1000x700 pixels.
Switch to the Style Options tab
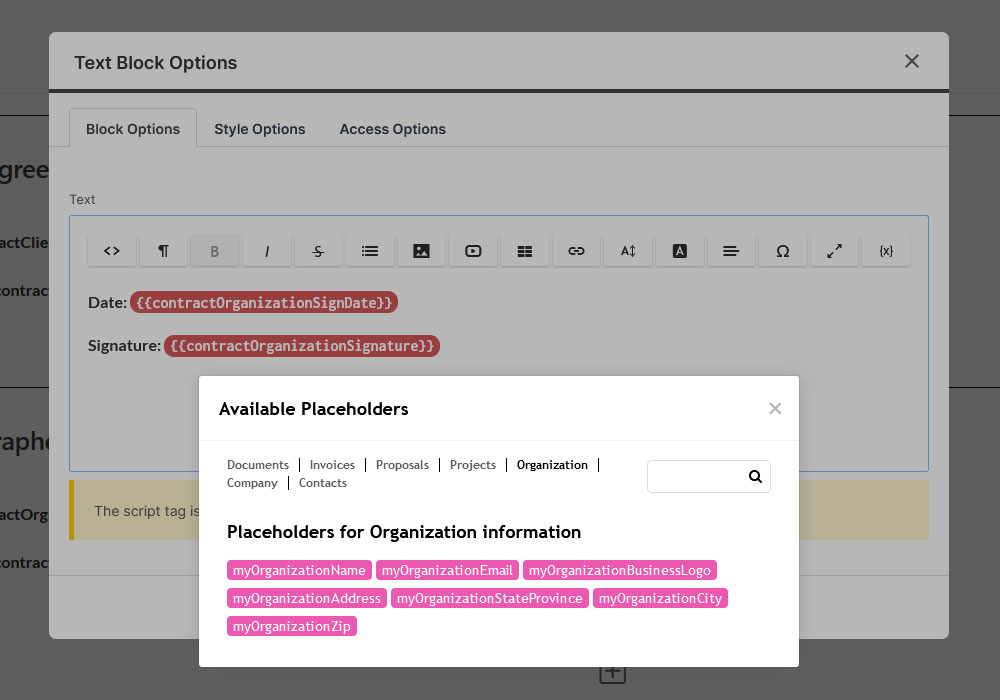[259, 129]
